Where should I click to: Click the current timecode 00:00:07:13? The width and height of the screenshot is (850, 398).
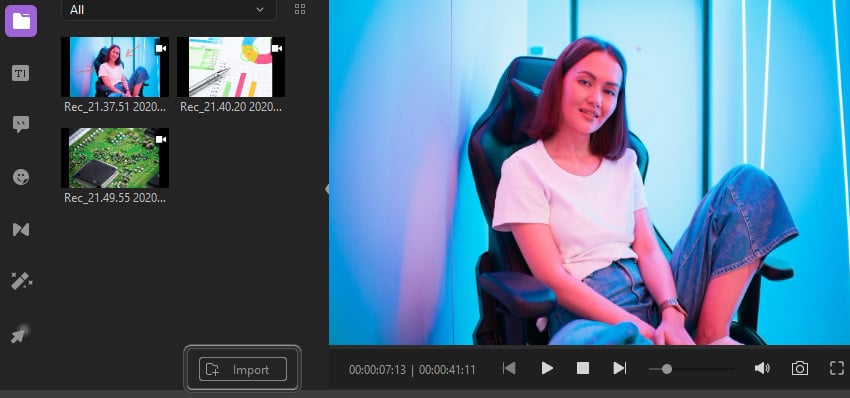click(377, 370)
